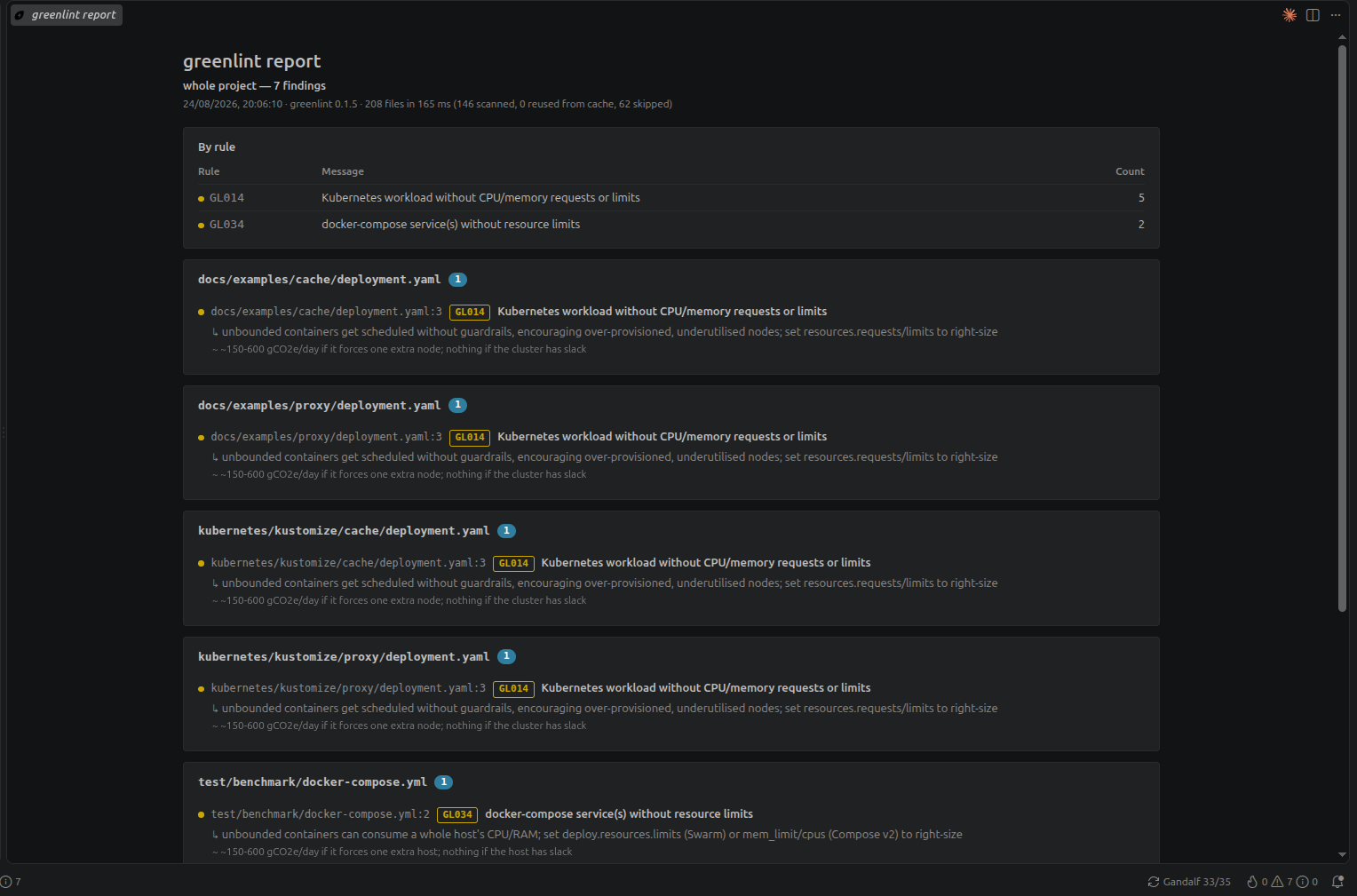The image size is (1357, 896).
Task: Select the greenlint report tab
Action: 66,15
